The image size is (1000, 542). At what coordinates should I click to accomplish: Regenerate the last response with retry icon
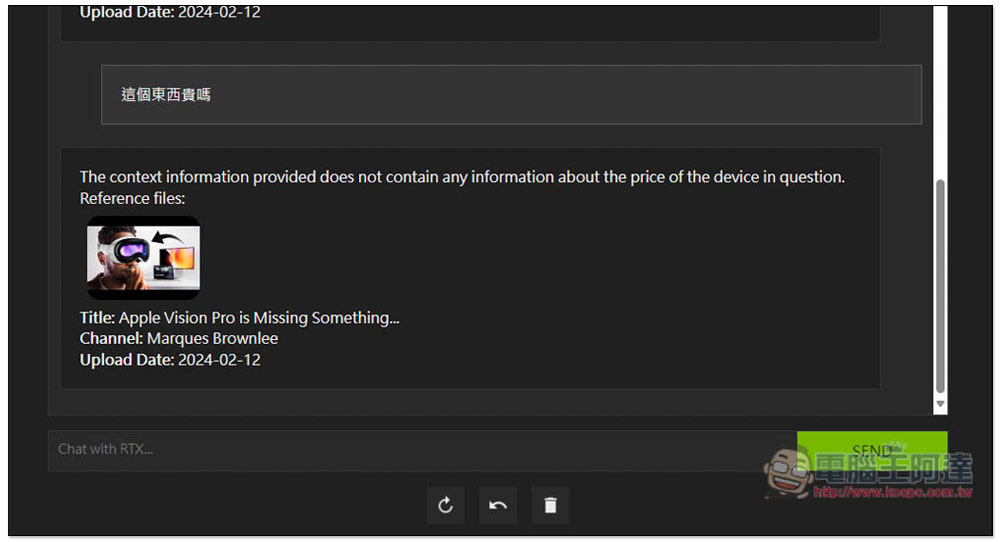click(445, 506)
